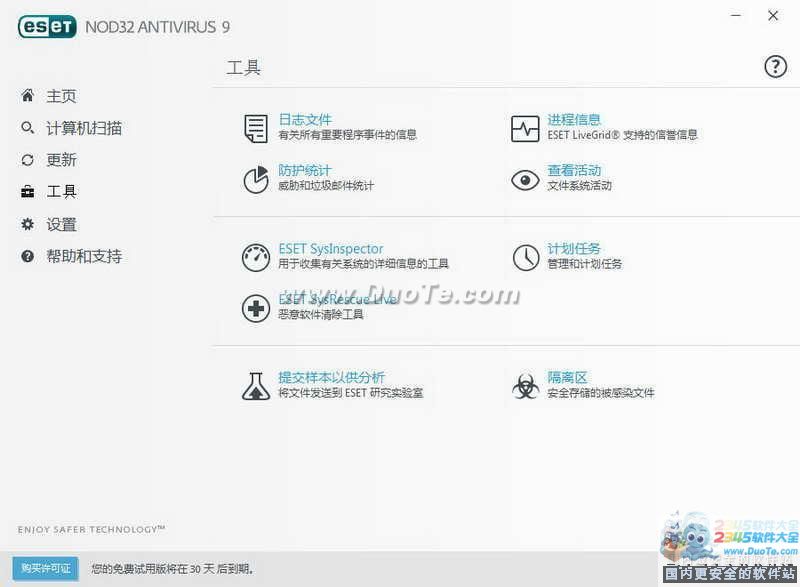Open help via question mark icon

pos(775,67)
